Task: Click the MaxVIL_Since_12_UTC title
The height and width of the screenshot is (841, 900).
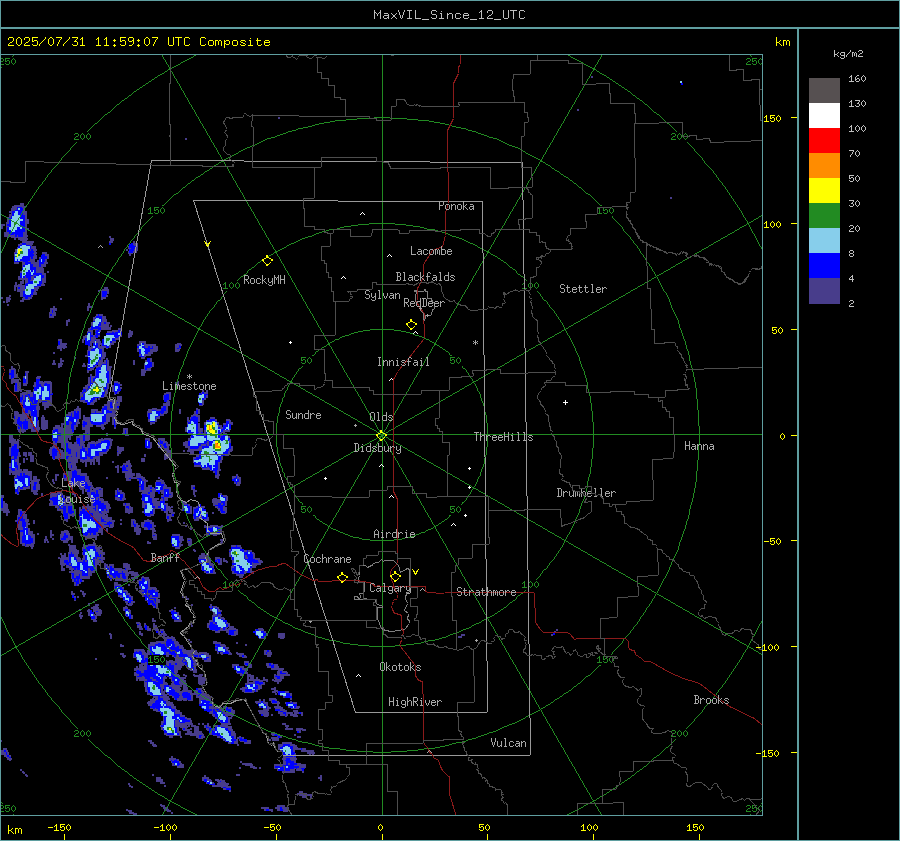Action: point(449,15)
